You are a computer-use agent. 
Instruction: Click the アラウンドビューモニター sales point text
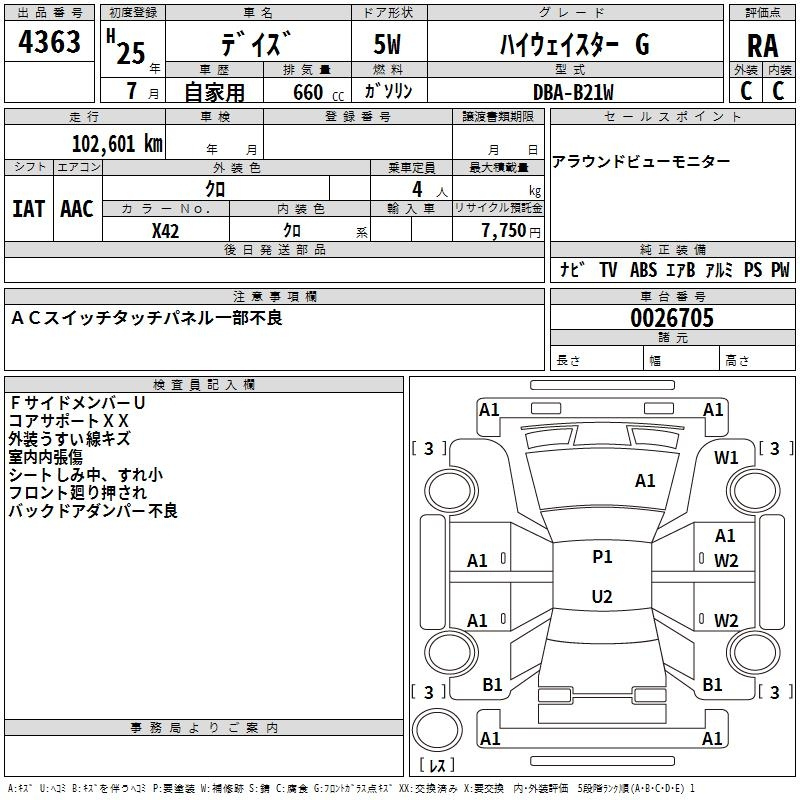coord(641,162)
